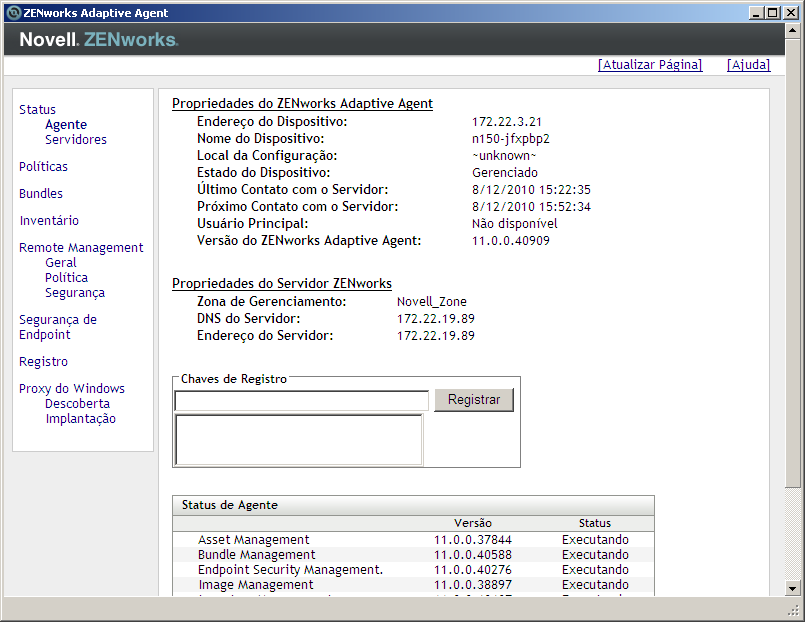Open the Ajuda help link
Image resolution: width=805 pixels, height=622 pixels.
(x=748, y=64)
